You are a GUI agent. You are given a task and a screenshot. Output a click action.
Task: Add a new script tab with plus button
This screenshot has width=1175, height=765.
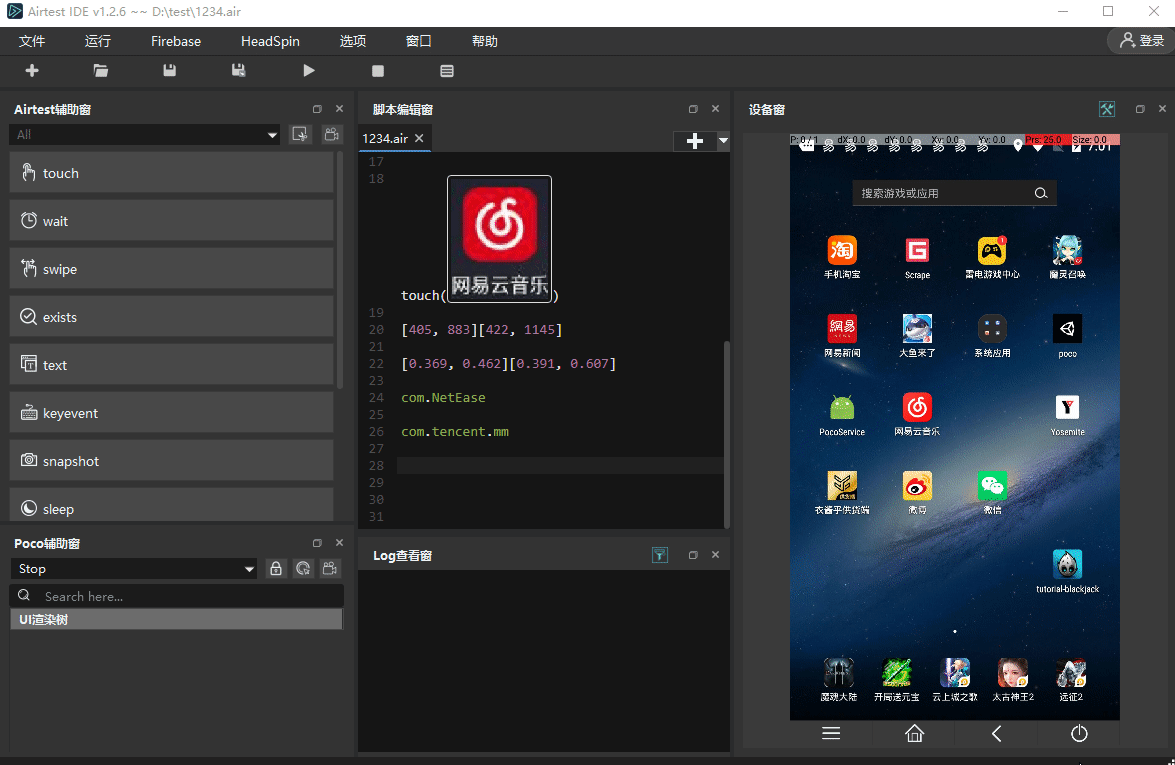point(695,141)
